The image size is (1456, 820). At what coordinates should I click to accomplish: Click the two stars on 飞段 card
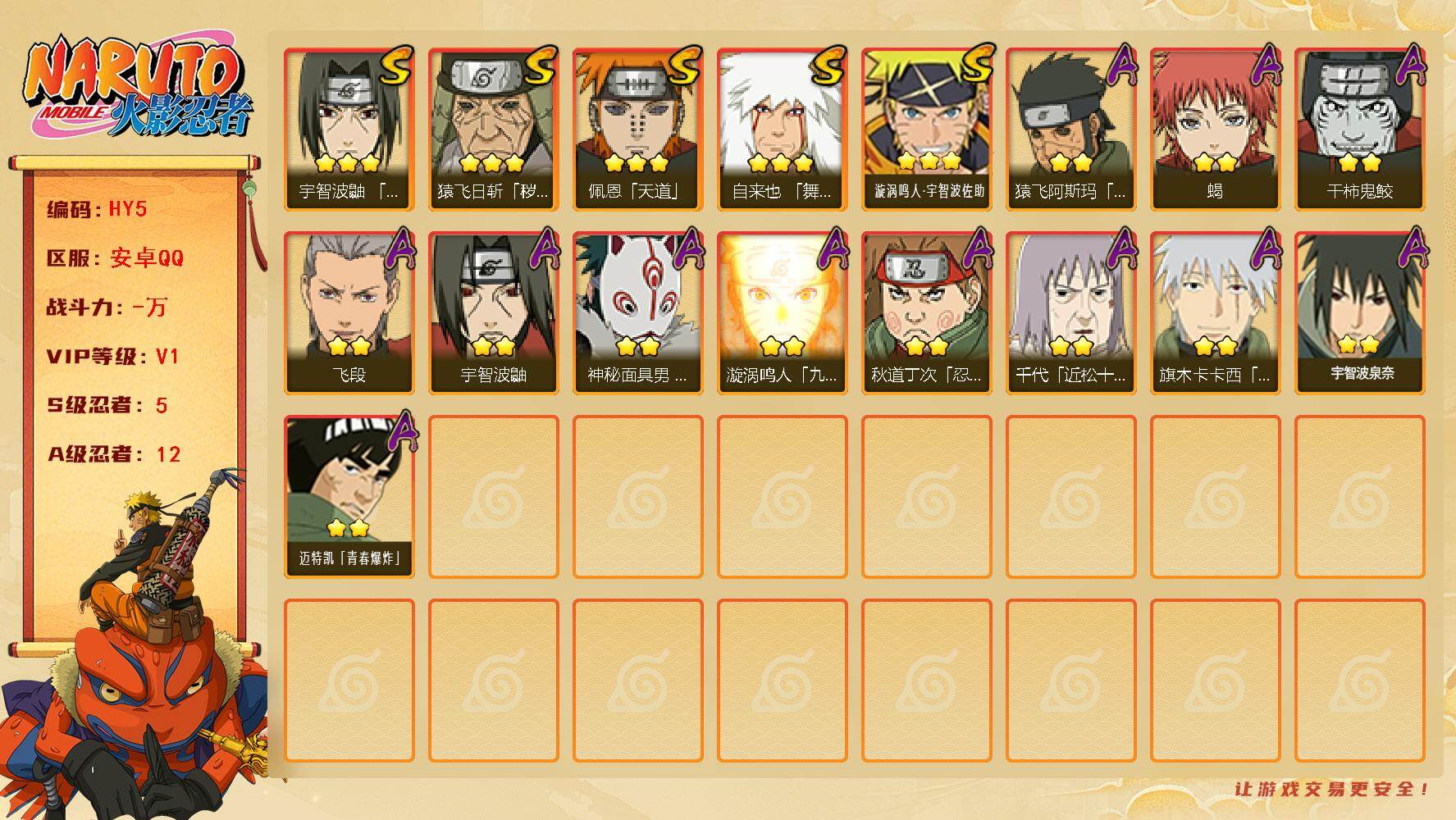coord(349,346)
